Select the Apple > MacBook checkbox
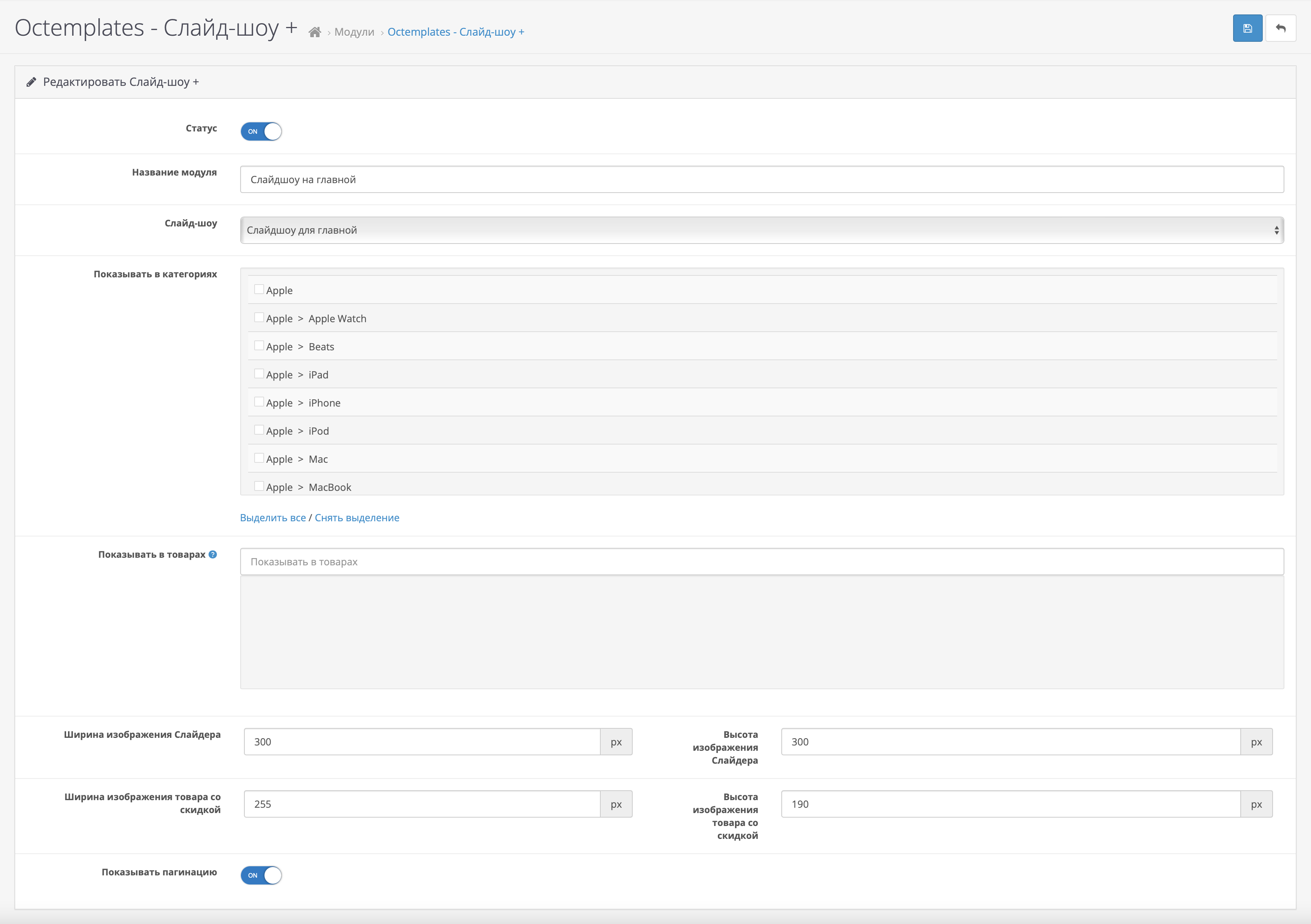 259,486
